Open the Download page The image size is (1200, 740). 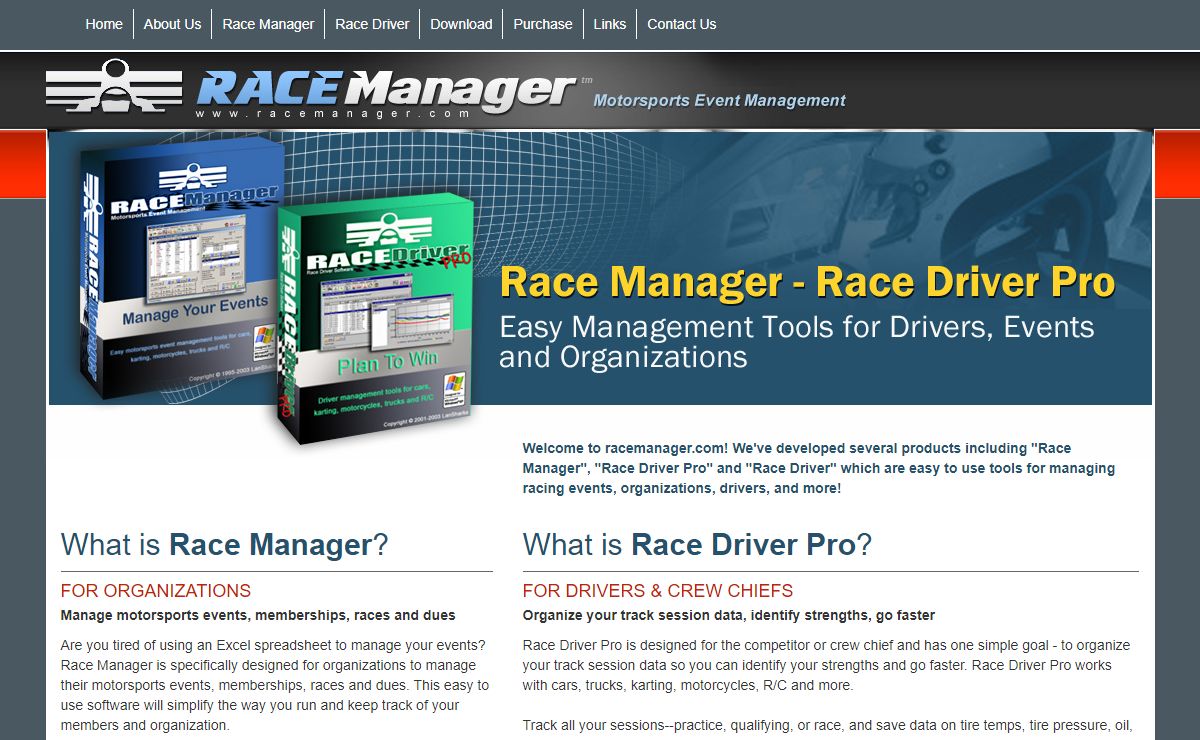461,24
